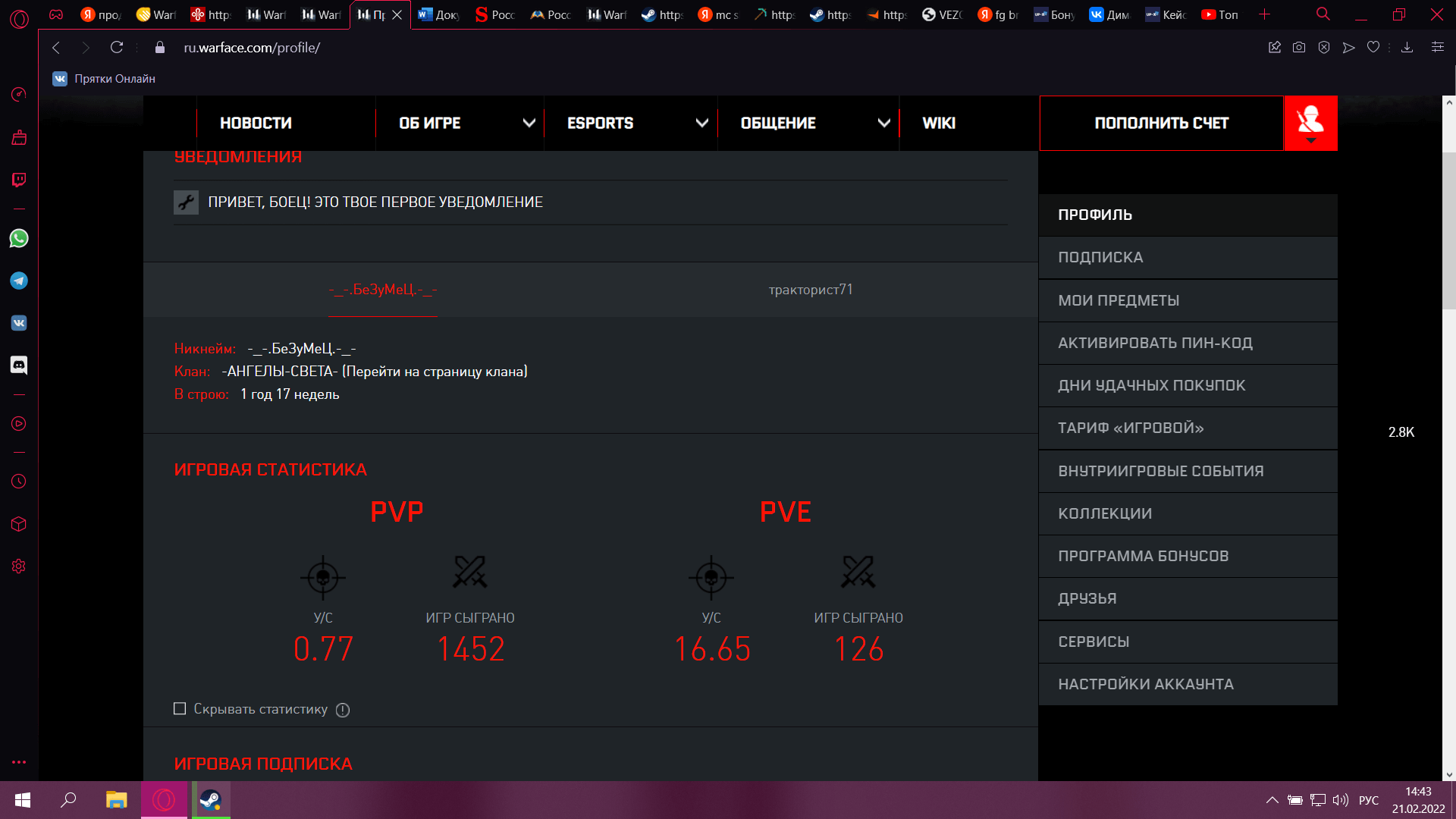Open the Twitch sidebar panel
1456x819 pixels.
pos(19,180)
